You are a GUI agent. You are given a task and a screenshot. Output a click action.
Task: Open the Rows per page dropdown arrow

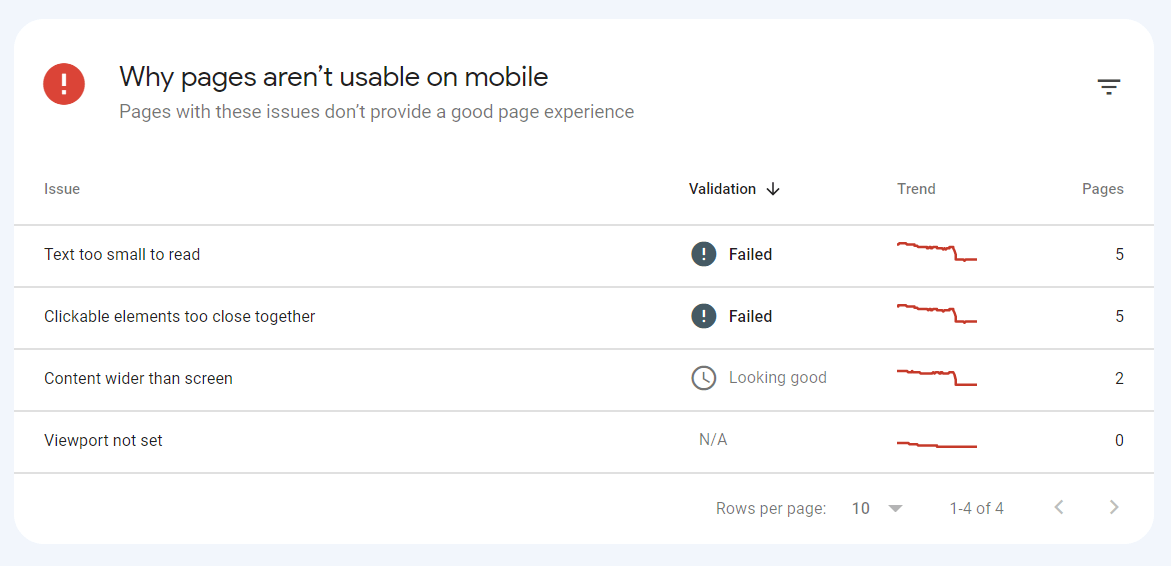(x=896, y=509)
